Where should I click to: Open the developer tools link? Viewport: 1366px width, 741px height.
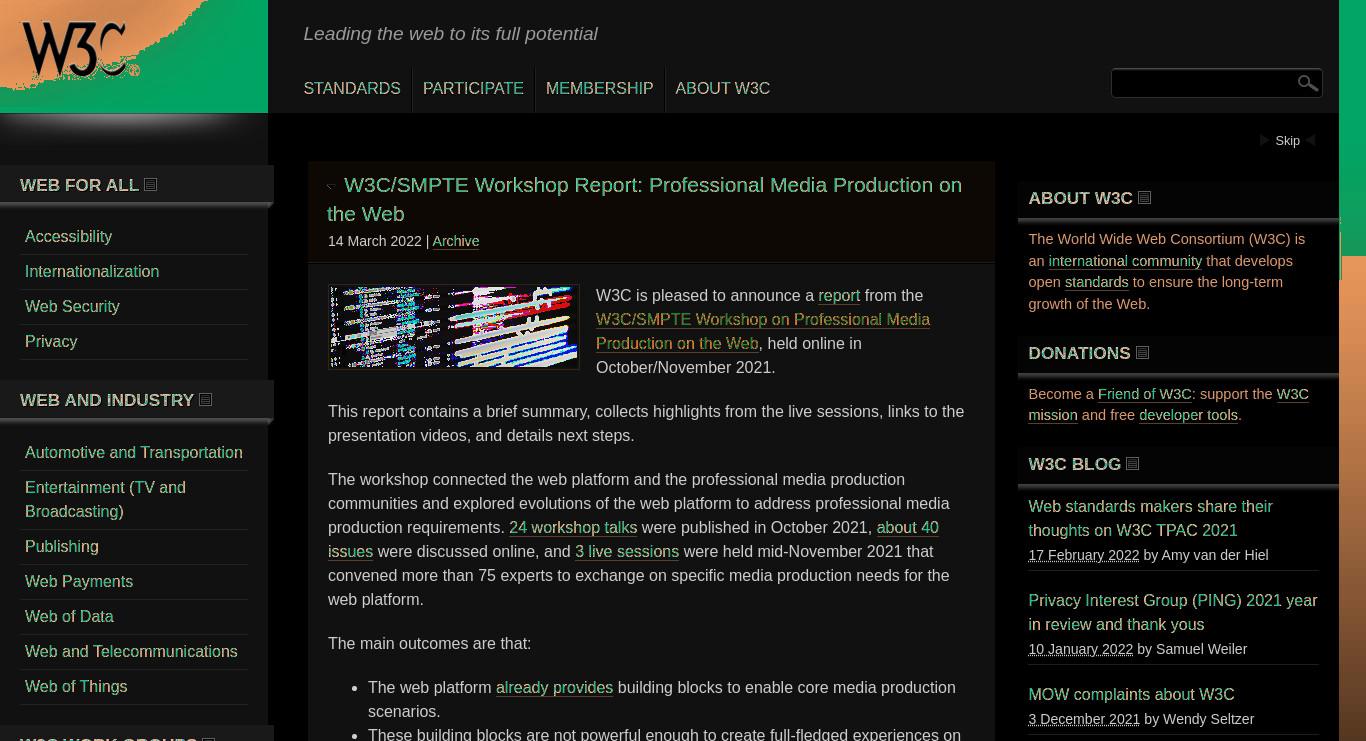click(1188, 416)
